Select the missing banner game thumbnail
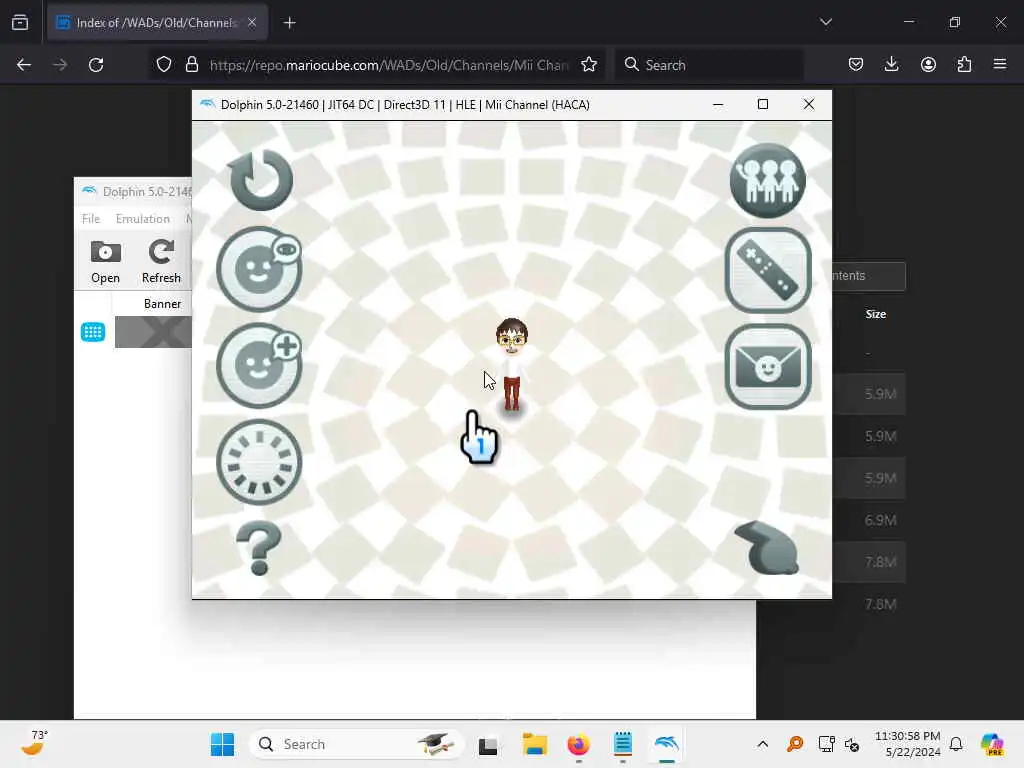 click(x=153, y=332)
